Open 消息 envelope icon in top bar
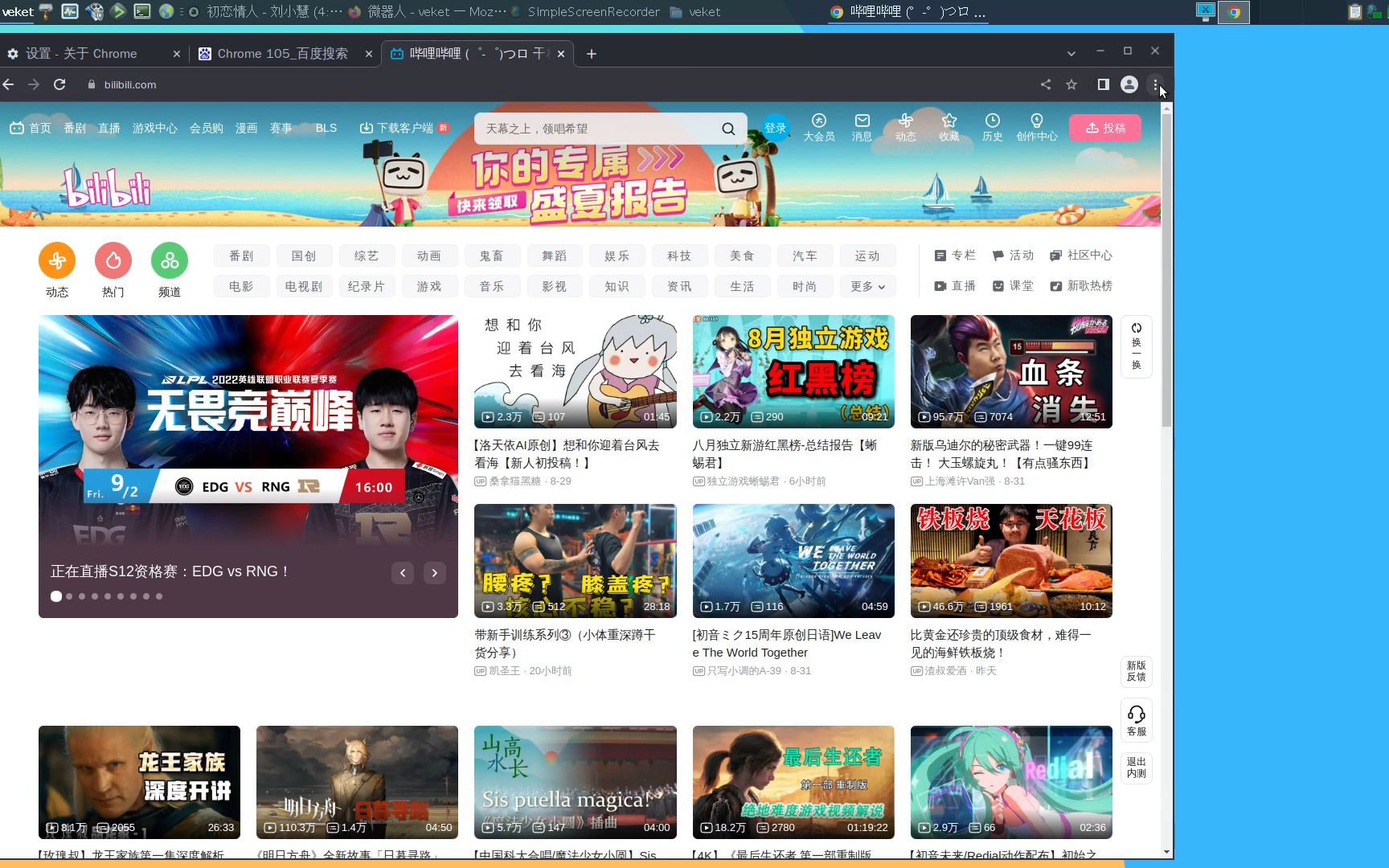The height and width of the screenshot is (868, 1389). (x=862, y=128)
